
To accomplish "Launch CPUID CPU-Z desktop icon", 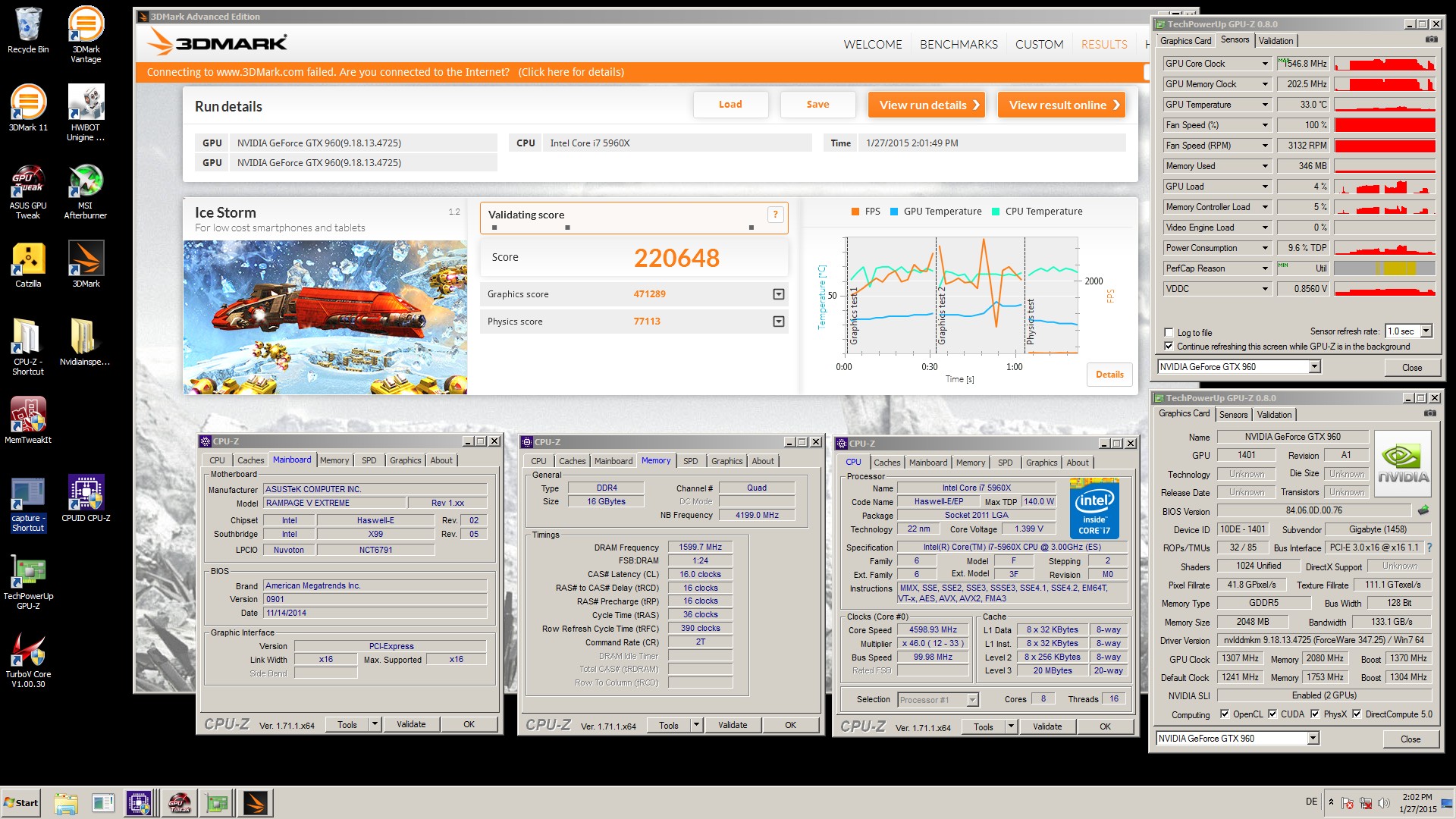I will pos(86,499).
